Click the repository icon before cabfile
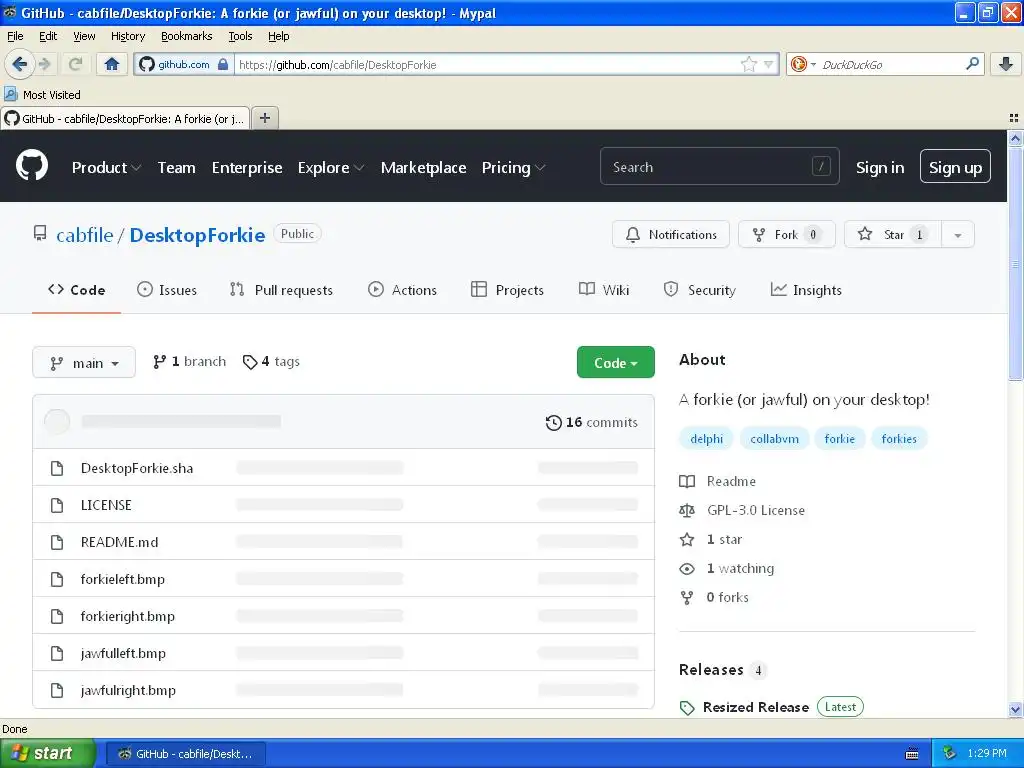 click(40, 234)
